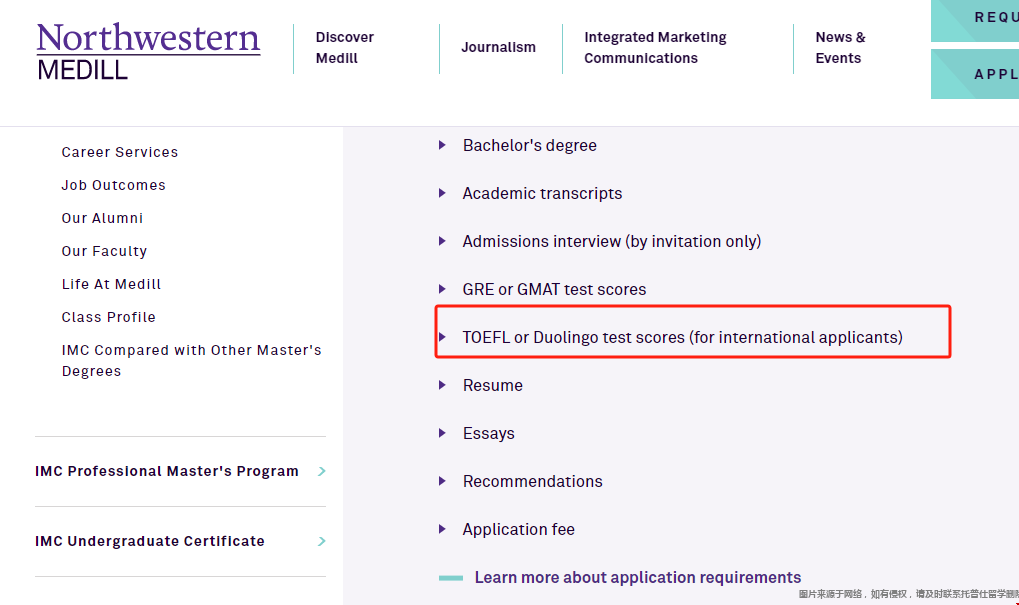Open the Class Profile link

109,317
